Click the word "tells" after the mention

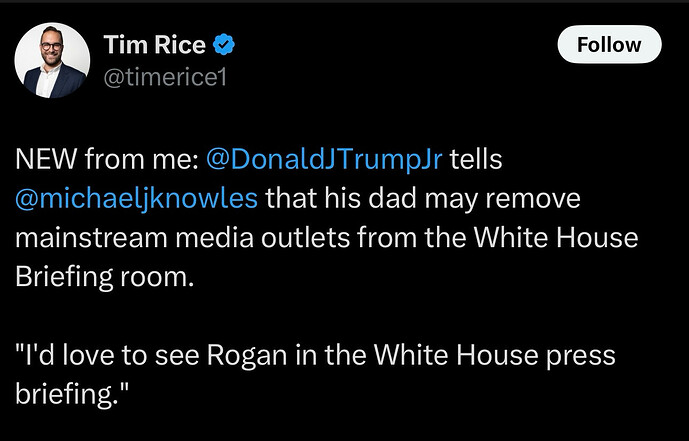pos(475,159)
